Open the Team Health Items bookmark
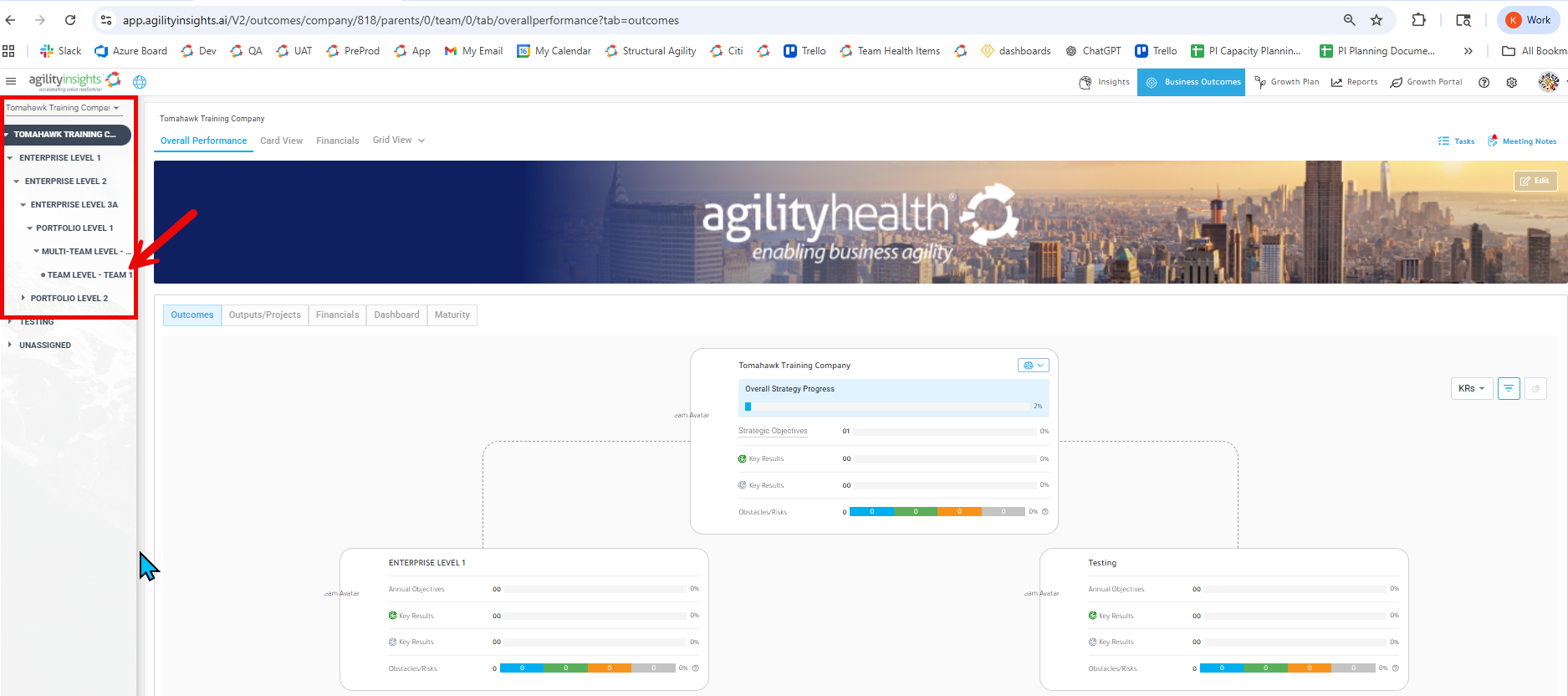Viewport: 1568px width, 696px height. pos(890,51)
